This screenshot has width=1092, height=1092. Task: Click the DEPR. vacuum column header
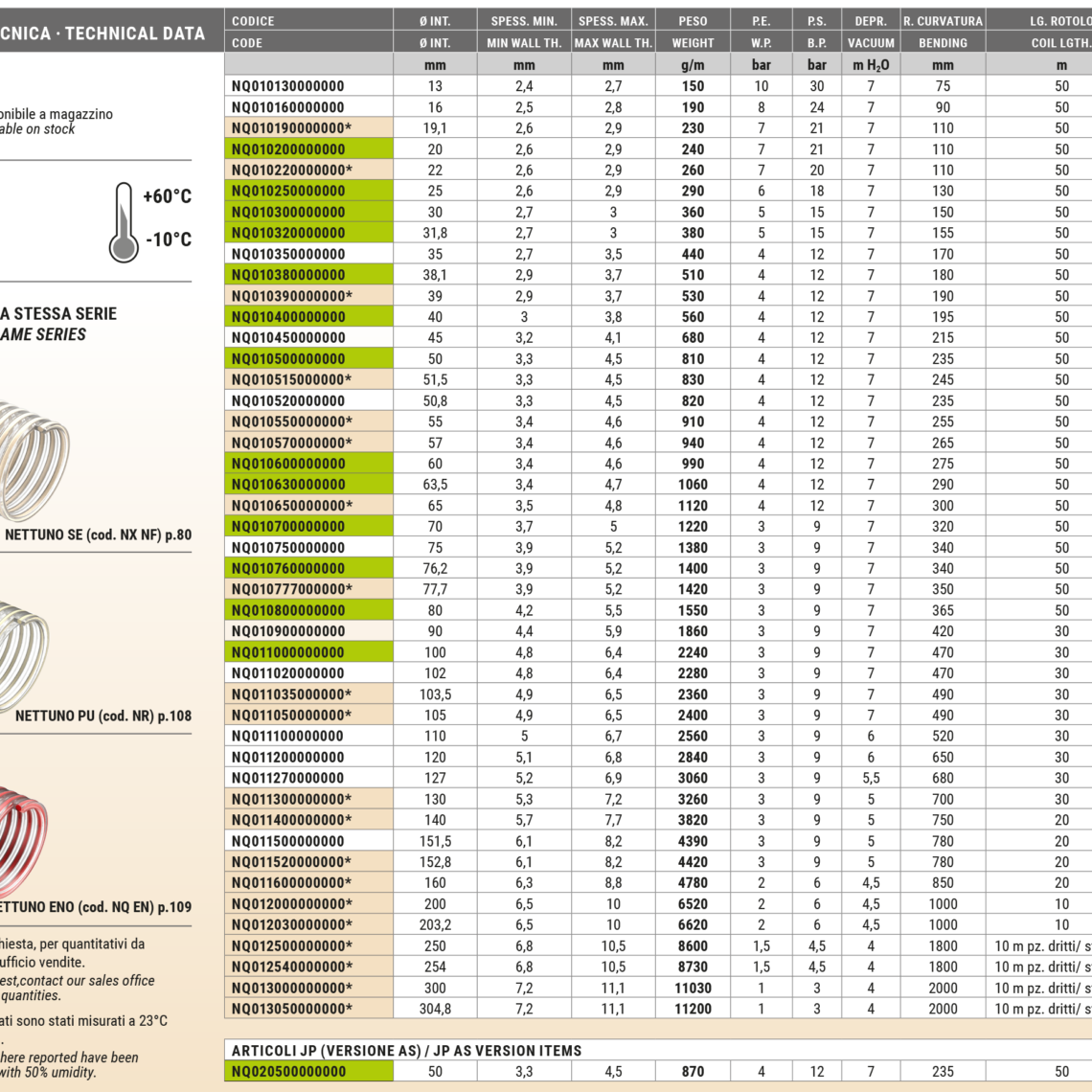(871, 20)
